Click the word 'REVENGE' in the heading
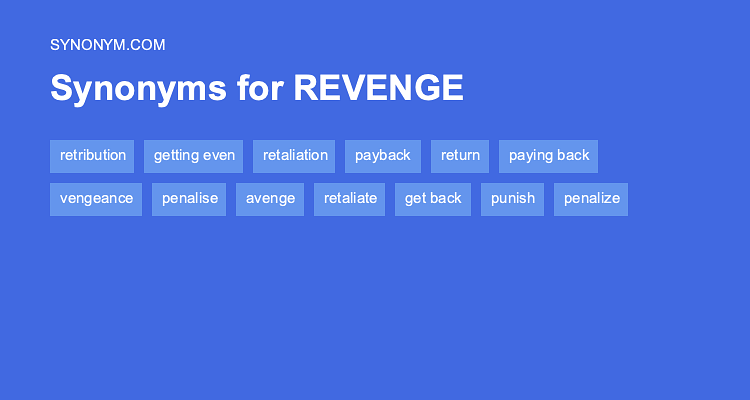 (x=378, y=89)
